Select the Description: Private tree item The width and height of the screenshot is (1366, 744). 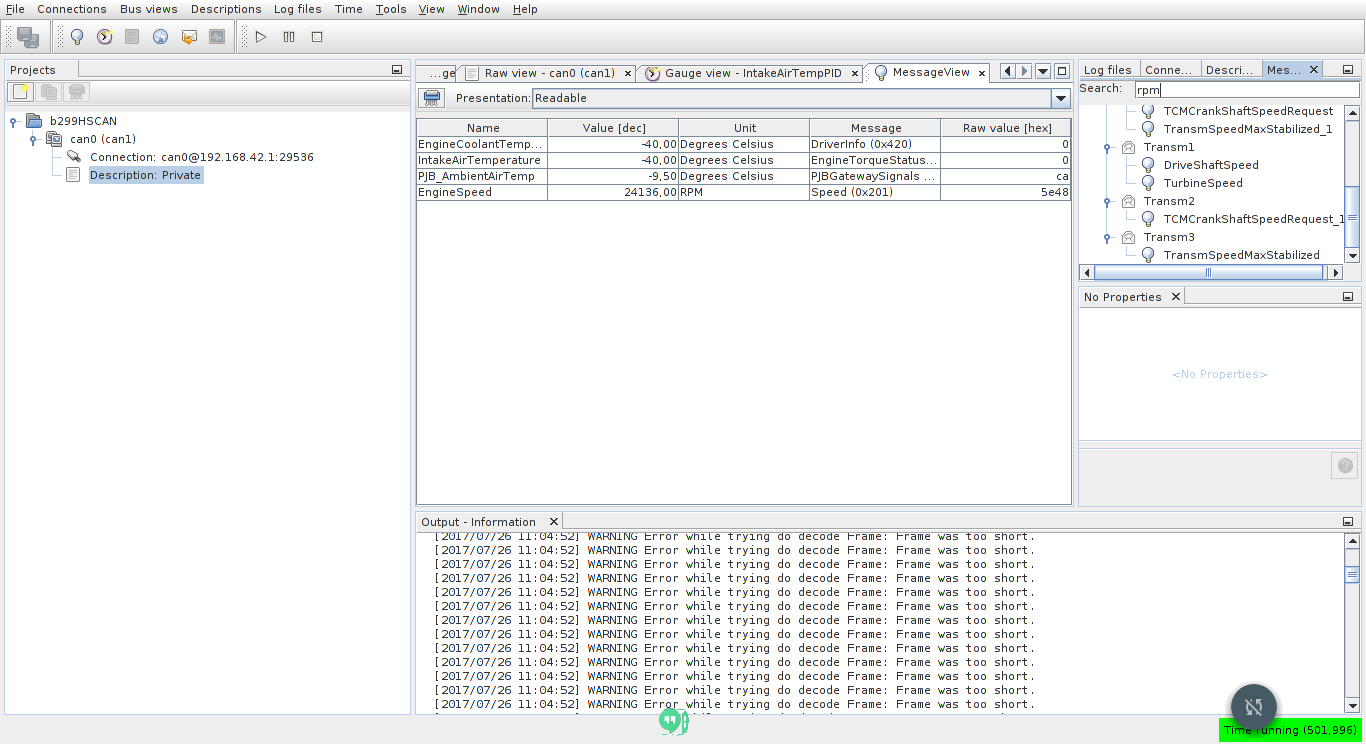[x=145, y=175]
